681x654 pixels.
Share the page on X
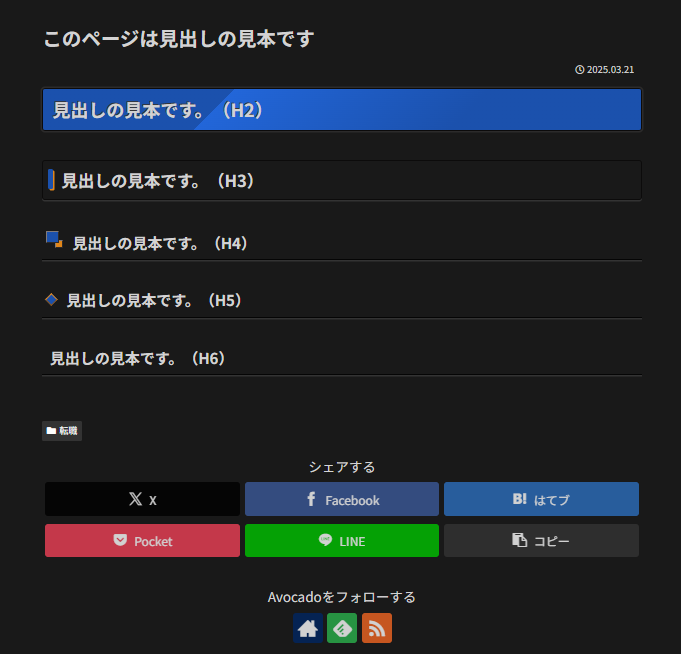pos(142,499)
